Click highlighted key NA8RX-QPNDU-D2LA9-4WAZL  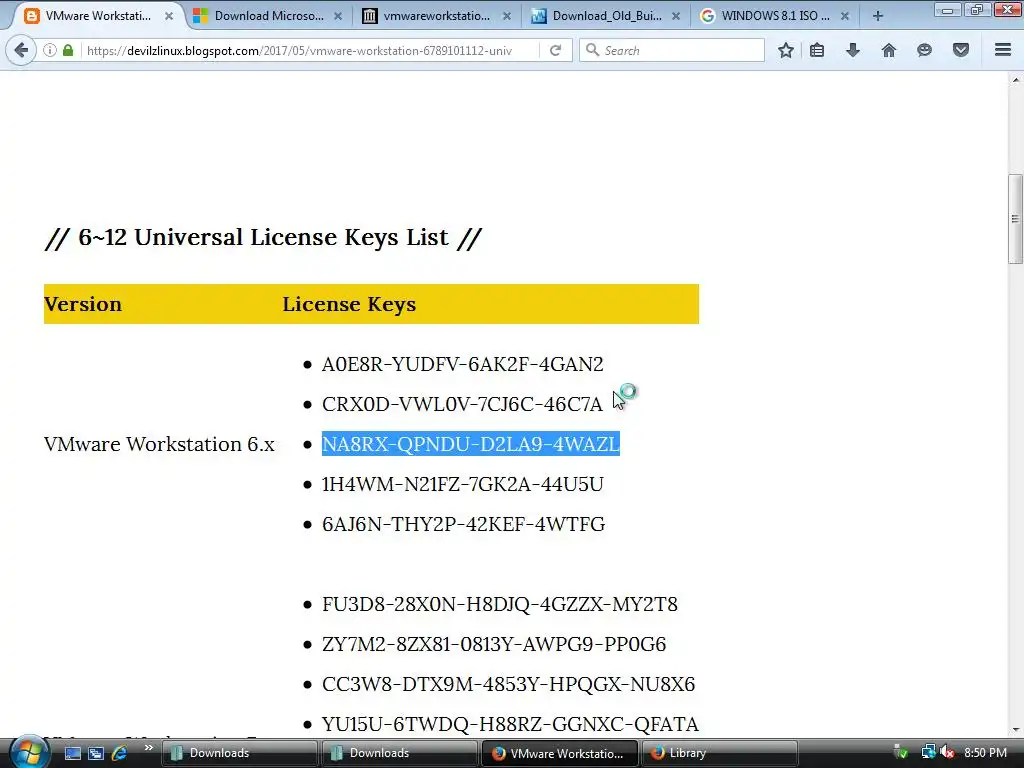(x=471, y=444)
